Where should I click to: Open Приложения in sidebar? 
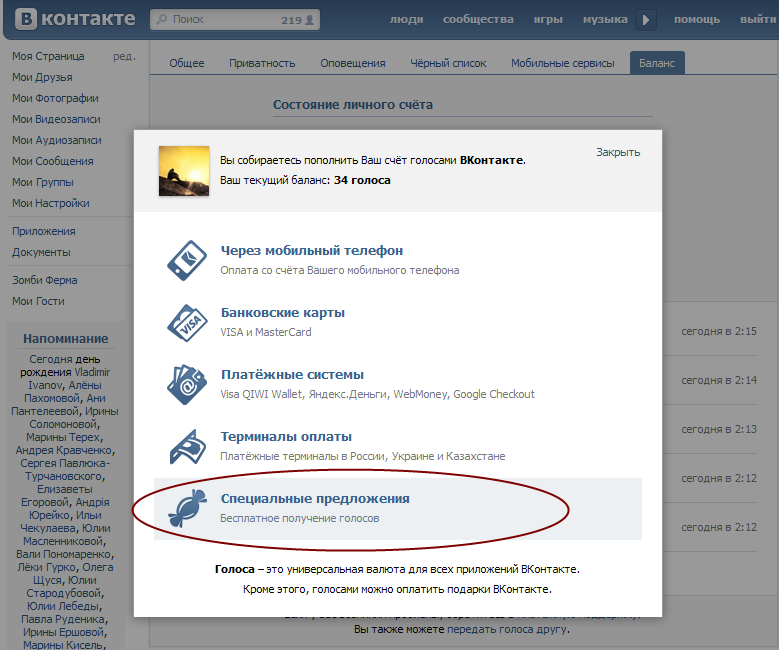(44, 231)
